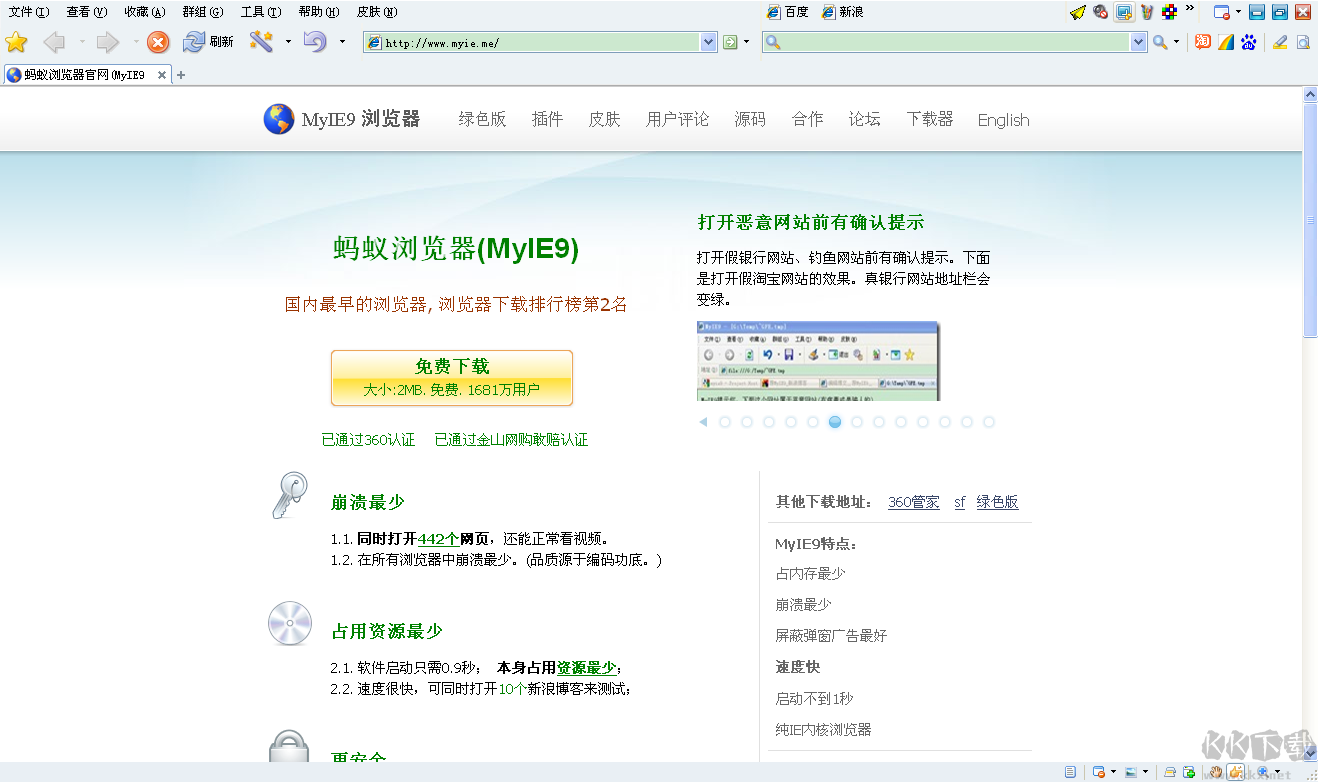
Task: Click the Baidu paw icon
Action: click(1248, 42)
